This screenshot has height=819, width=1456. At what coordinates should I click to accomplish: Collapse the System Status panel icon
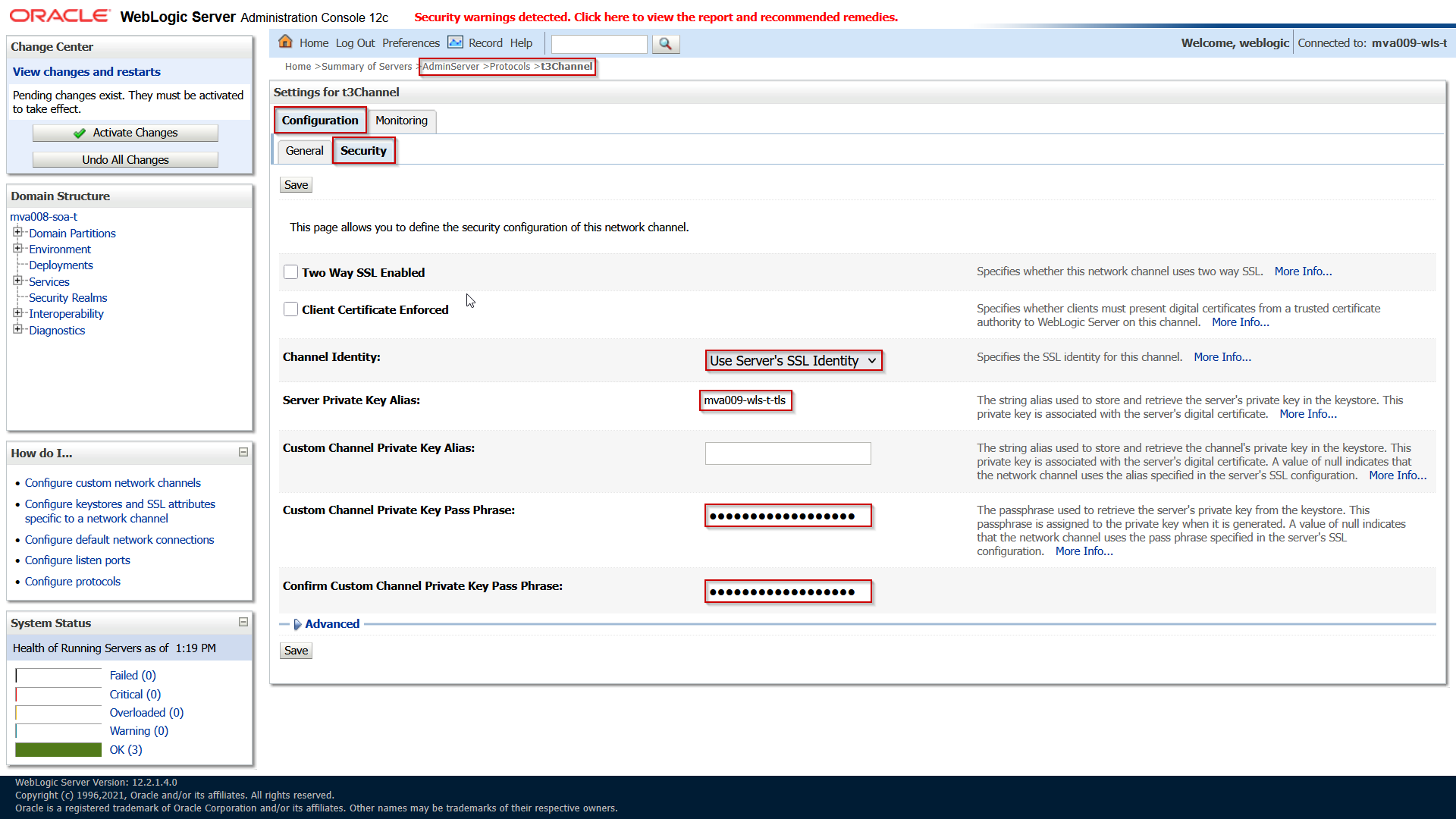(x=243, y=622)
